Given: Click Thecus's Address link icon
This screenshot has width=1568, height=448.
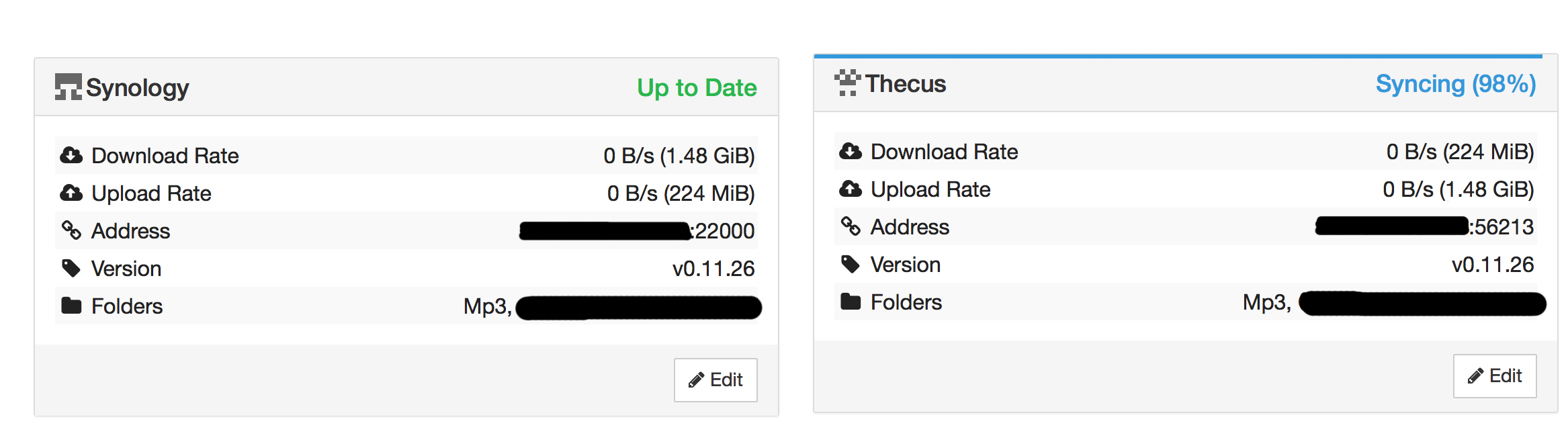Looking at the screenshot, I should 851,226.
